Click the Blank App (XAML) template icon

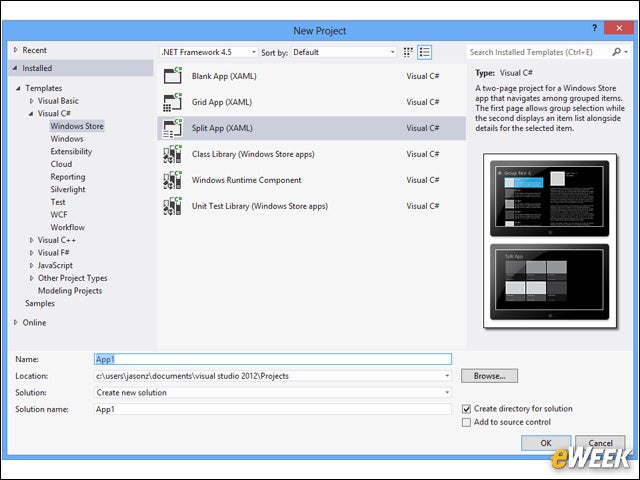tap(173, 76)
